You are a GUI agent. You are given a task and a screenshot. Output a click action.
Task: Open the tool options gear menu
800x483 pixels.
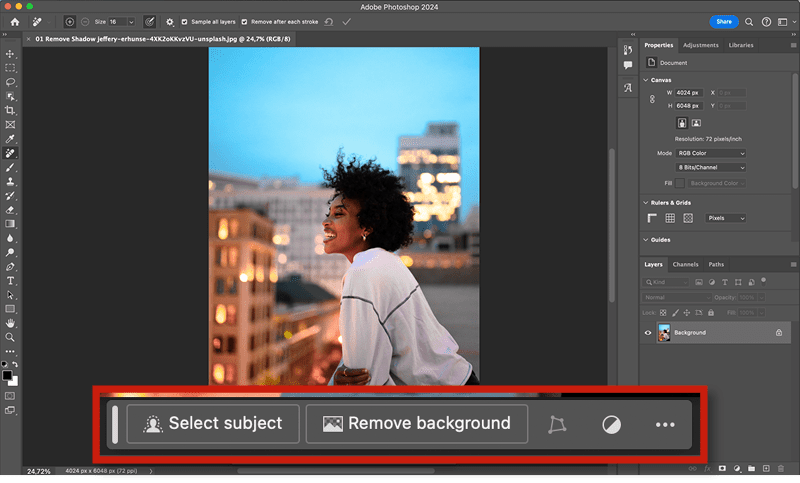[170, 22]
